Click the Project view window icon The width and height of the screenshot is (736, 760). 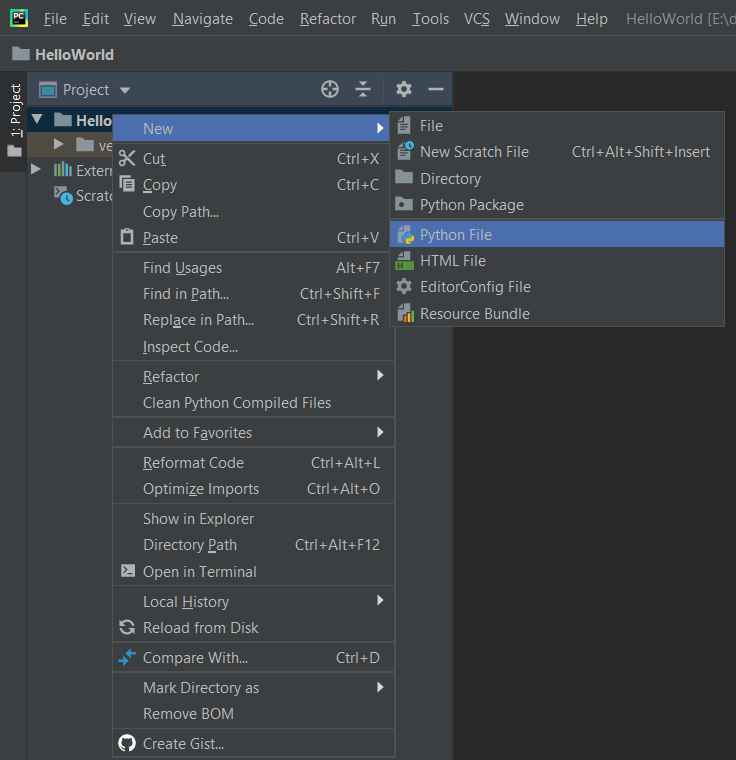(48, 90)
